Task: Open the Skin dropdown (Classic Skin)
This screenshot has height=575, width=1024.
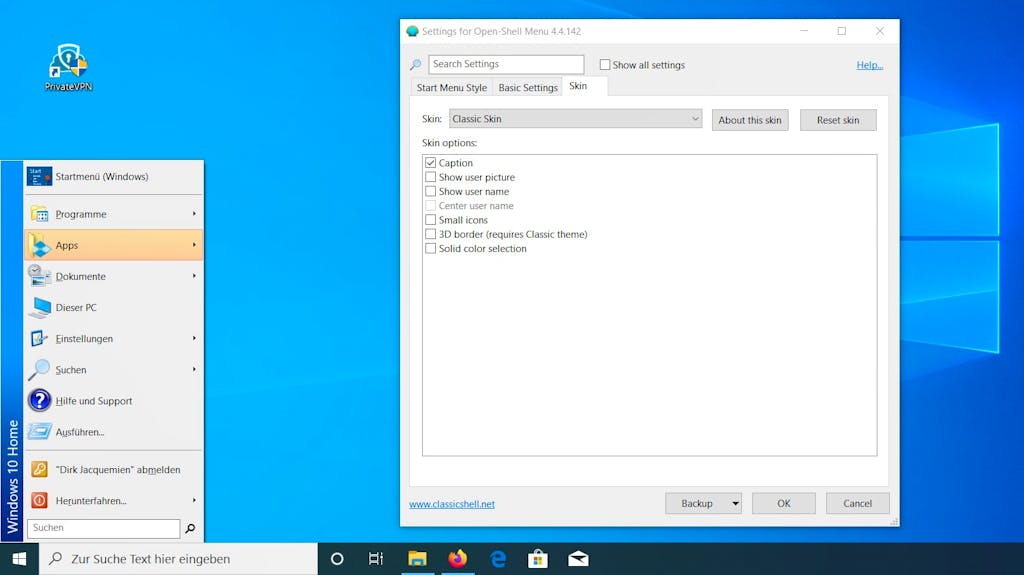Action: click(575, 119)
